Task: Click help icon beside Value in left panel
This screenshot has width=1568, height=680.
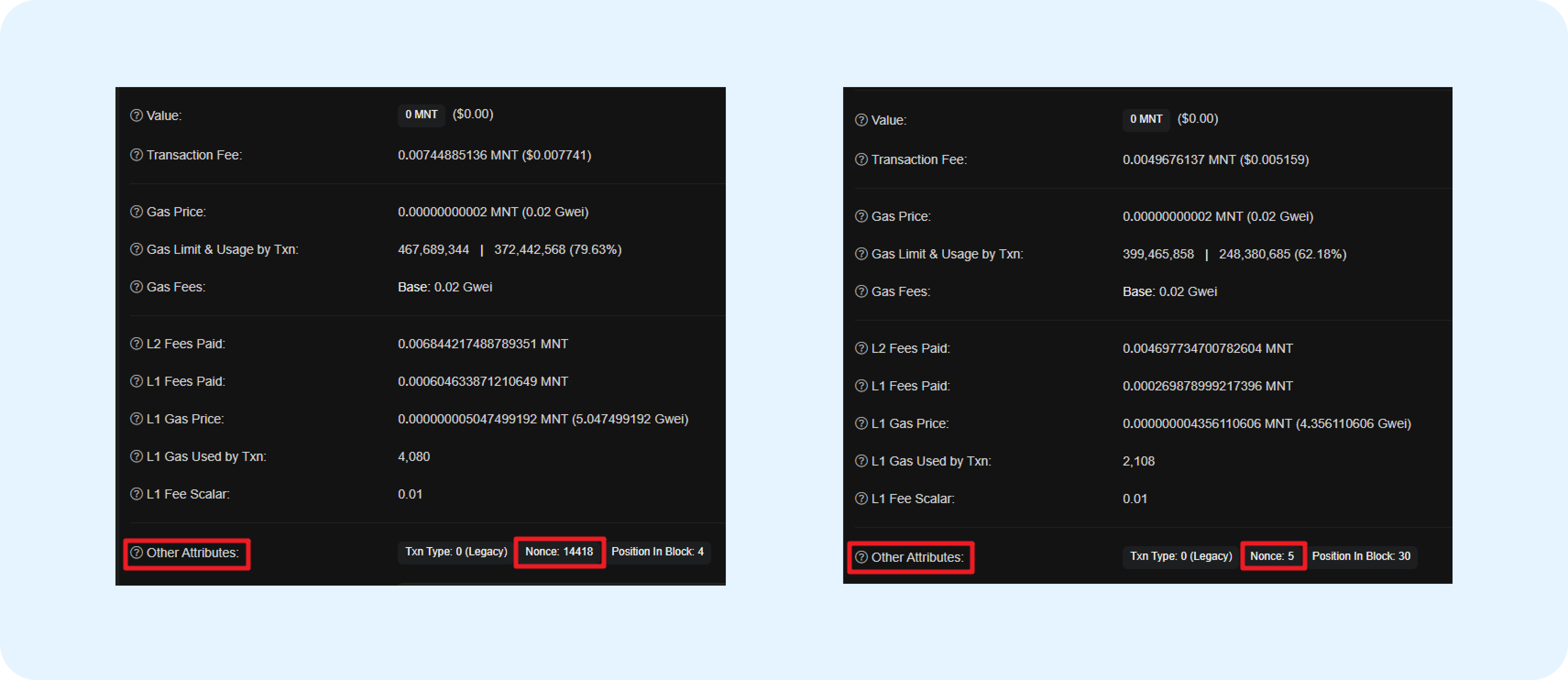Action: point(137,115)
